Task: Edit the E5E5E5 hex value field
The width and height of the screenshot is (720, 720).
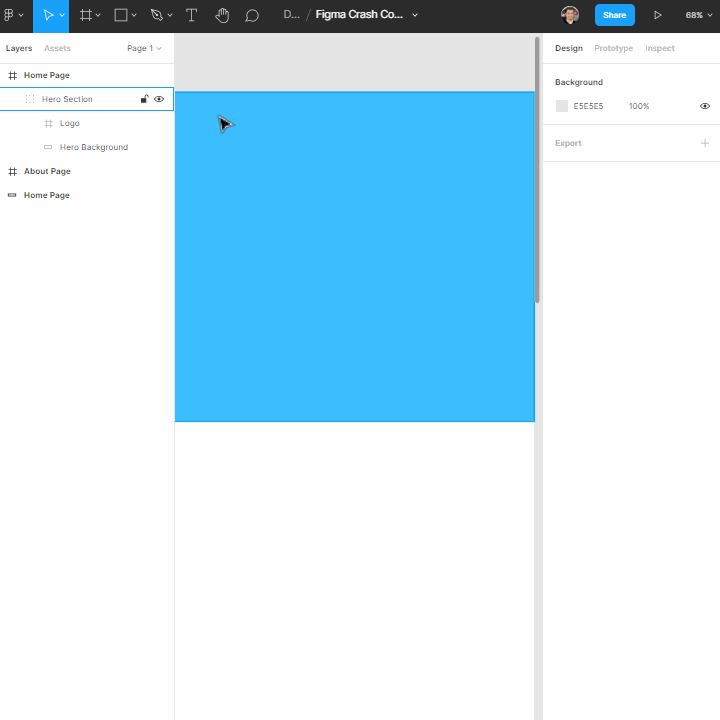Action: (x=588, y=106)
